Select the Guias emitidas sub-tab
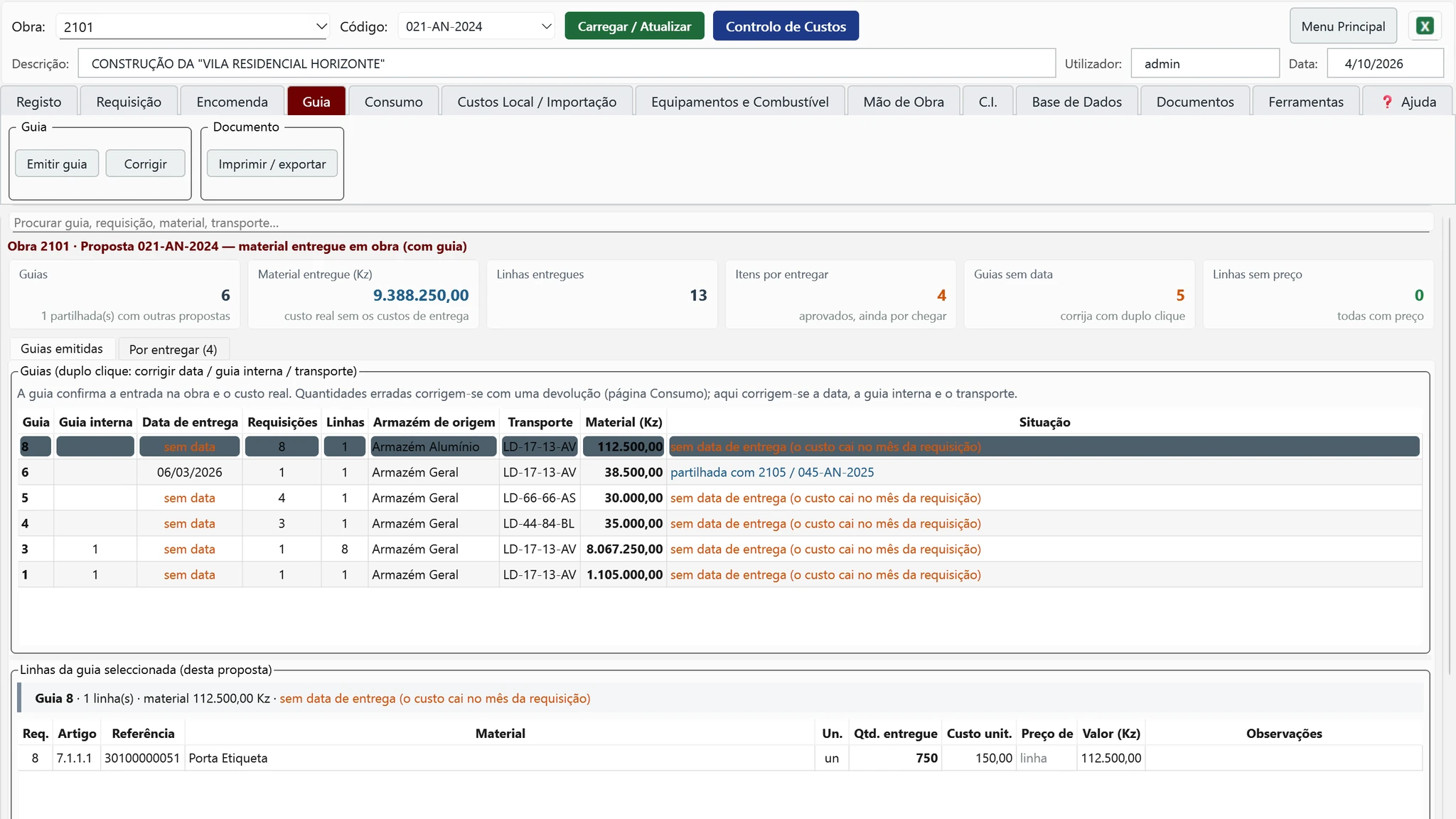 click(62, 348)
